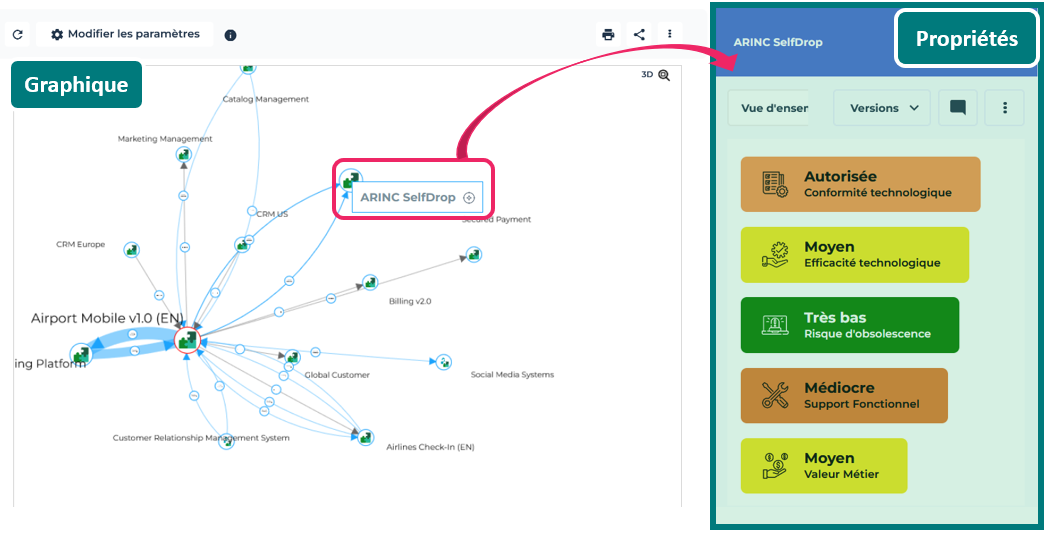1046x533 pixels.
Task: Expand the ARINC SelfDrop node plus icon
Action: tap(468, 198)
